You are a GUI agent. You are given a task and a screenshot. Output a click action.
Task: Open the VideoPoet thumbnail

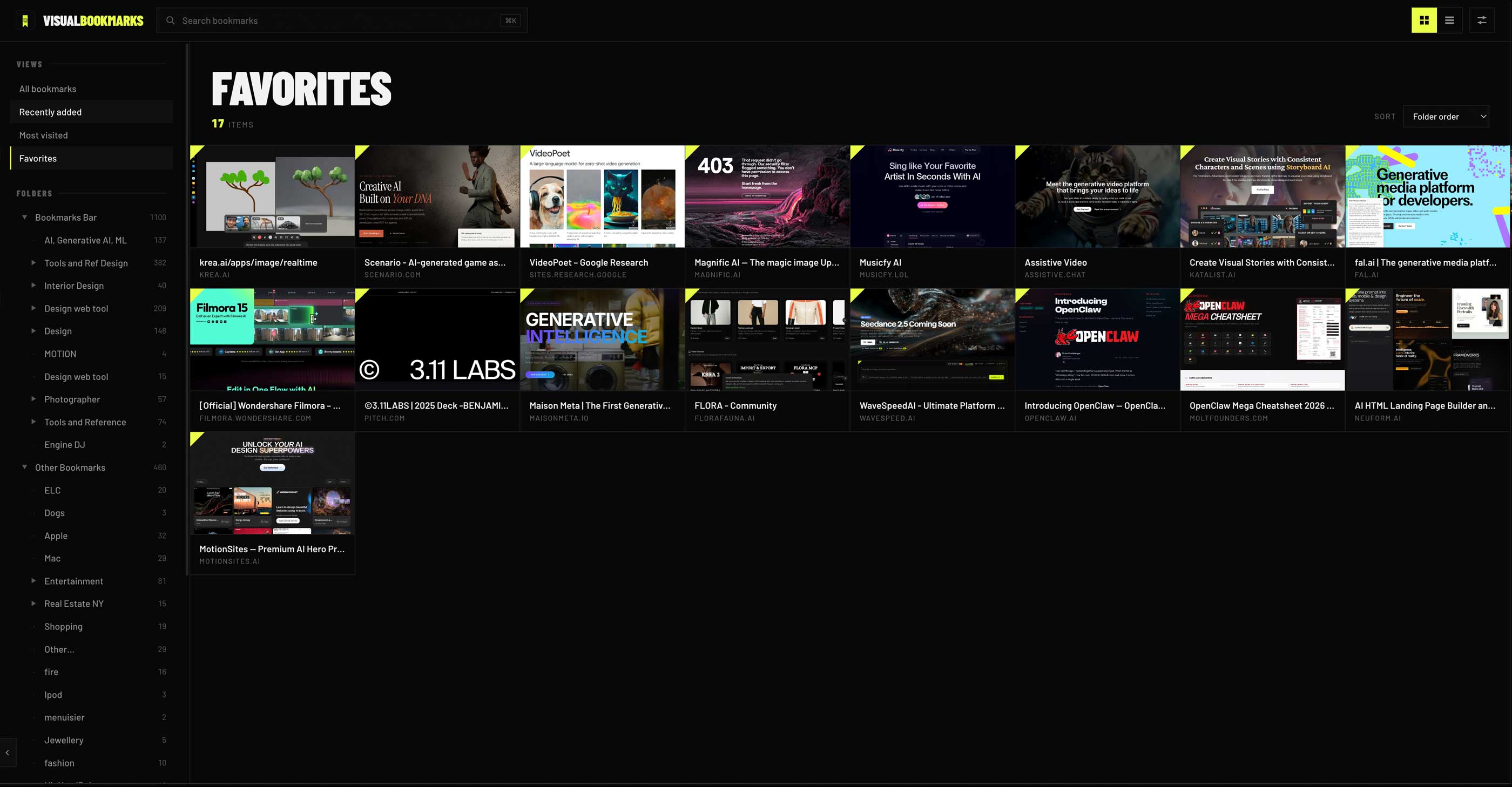point(602,196)
